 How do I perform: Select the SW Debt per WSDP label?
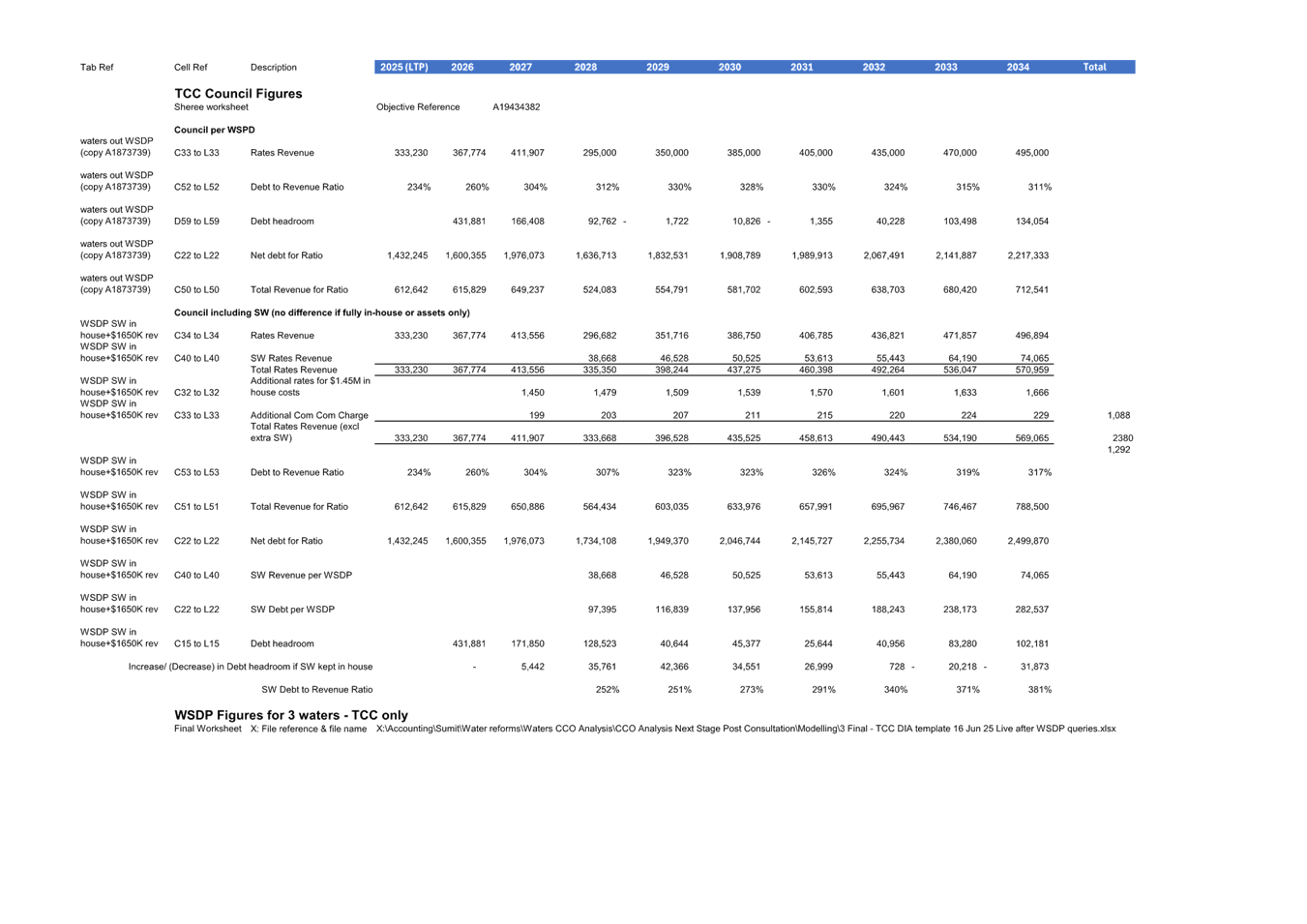click(292, 610)
